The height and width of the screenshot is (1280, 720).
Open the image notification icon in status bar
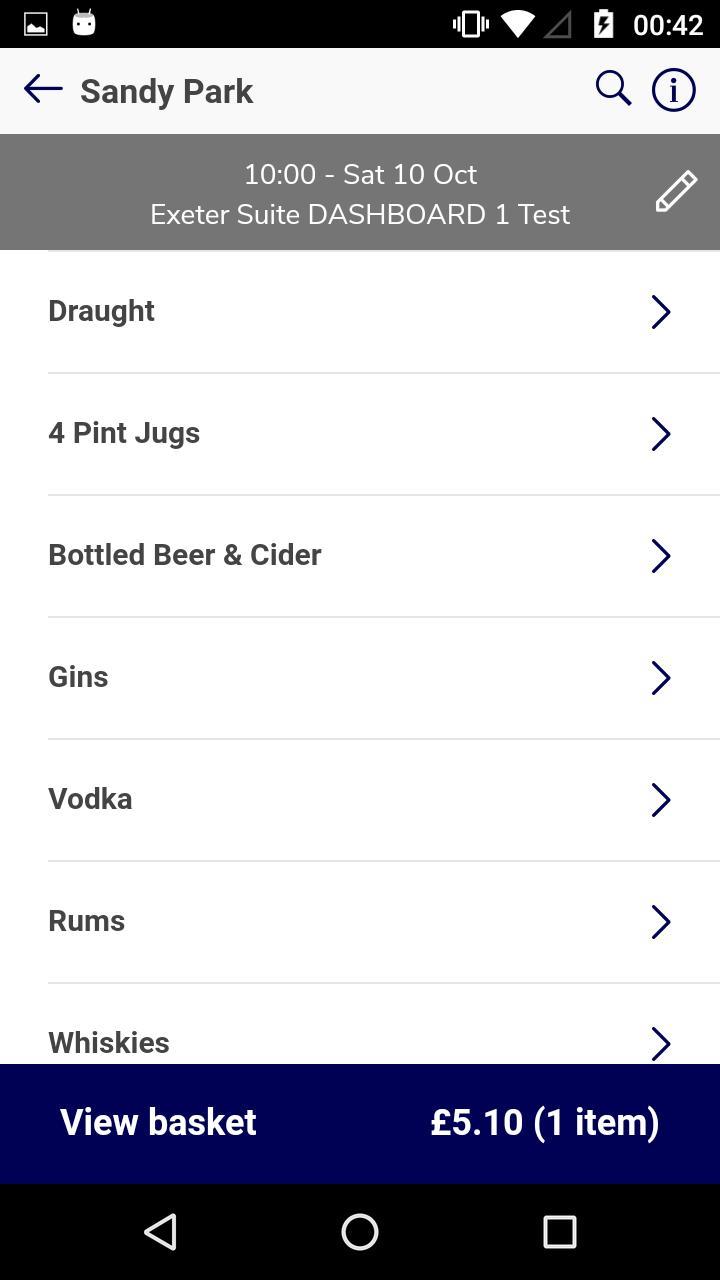(x=36, y=24)
